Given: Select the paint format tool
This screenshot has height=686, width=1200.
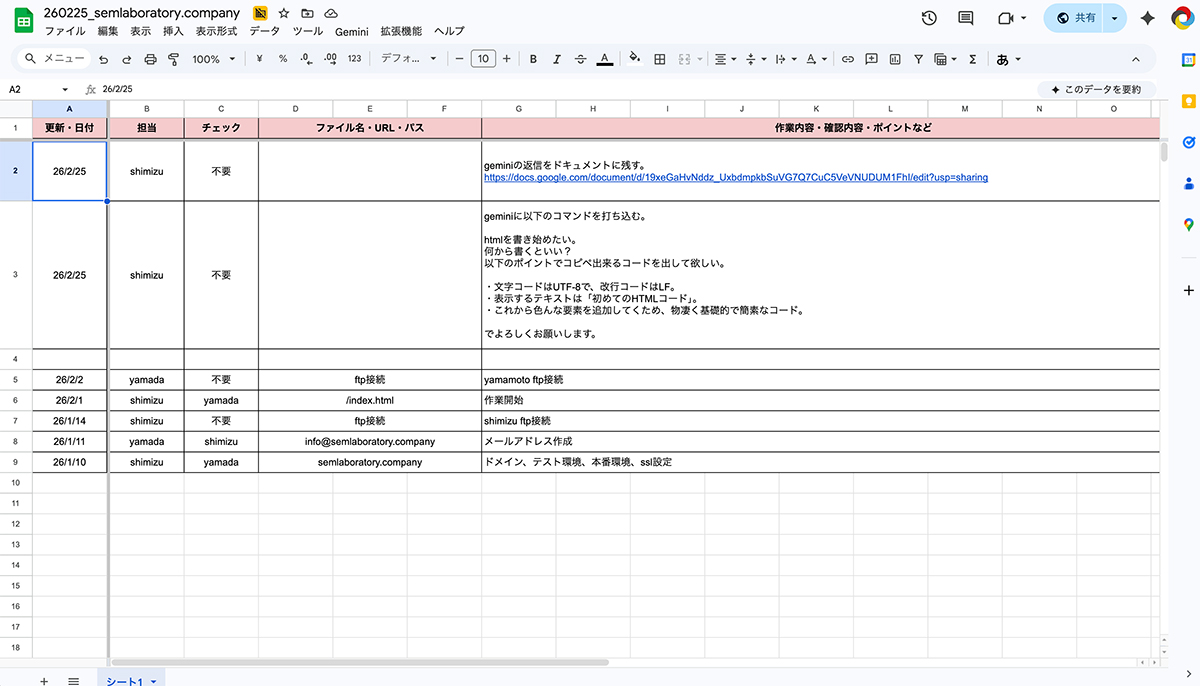Looking at the screenshot, I should point(172,59).
